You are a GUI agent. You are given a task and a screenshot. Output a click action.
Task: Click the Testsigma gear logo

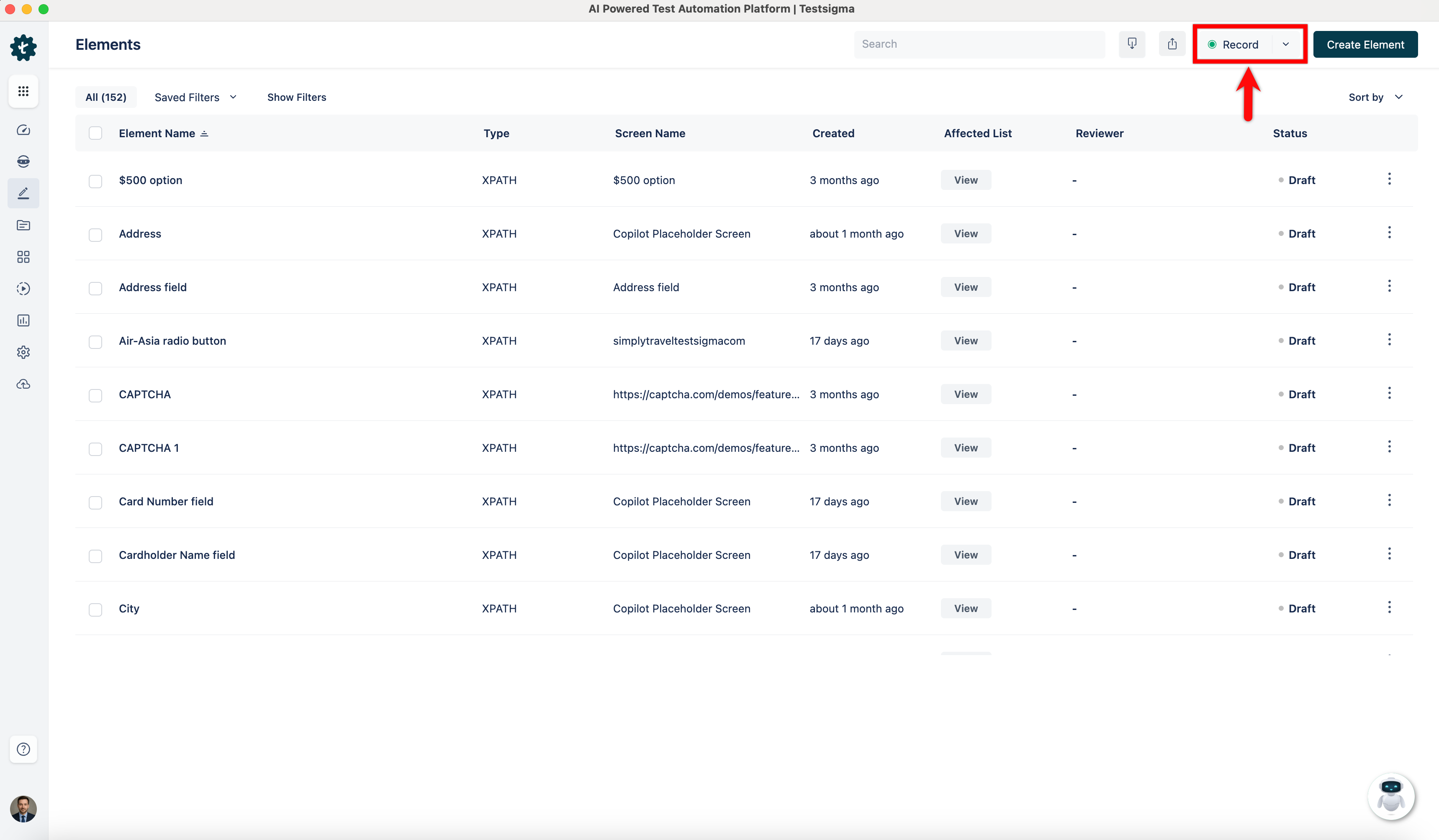point(23,47)
